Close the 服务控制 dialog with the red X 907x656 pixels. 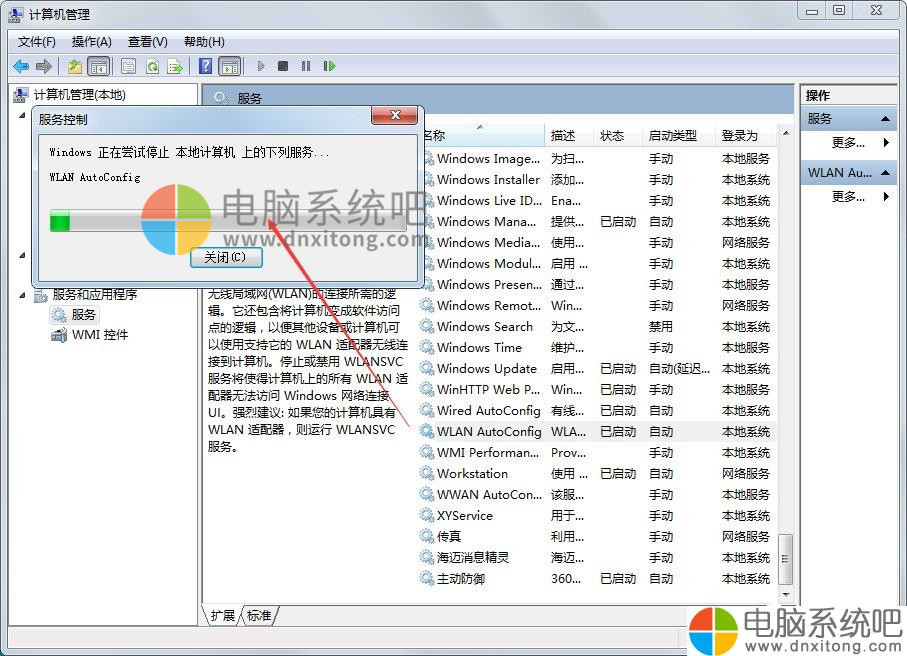pyautogui.click(x=394, y=115)
